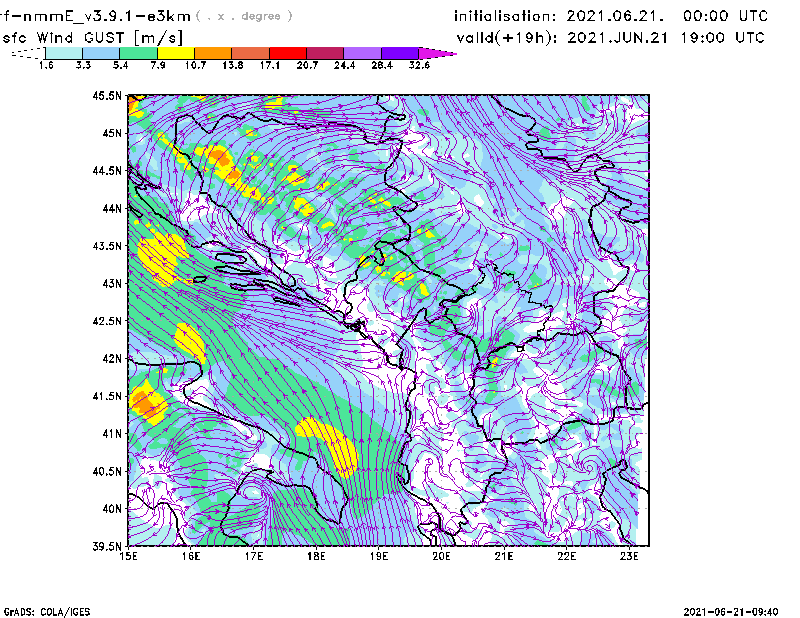Click the '44.5N' latitude label
Viewport: 800px width, 618px height.
tap(107, 170)
